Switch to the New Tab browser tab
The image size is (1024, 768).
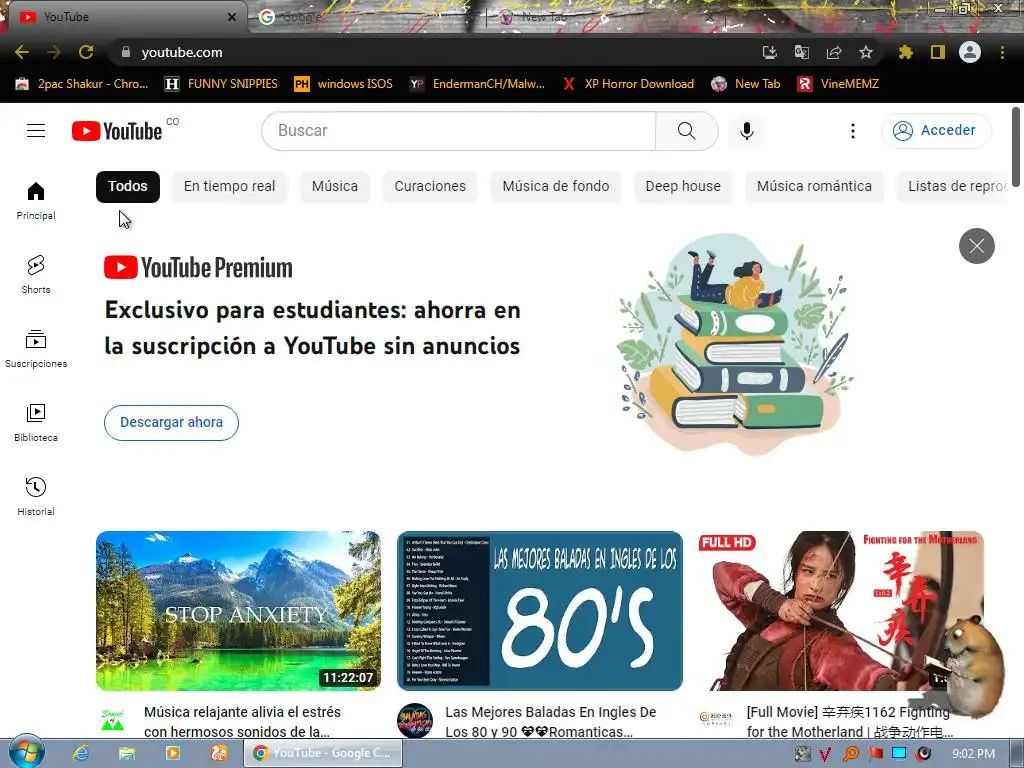click(607, 17)
